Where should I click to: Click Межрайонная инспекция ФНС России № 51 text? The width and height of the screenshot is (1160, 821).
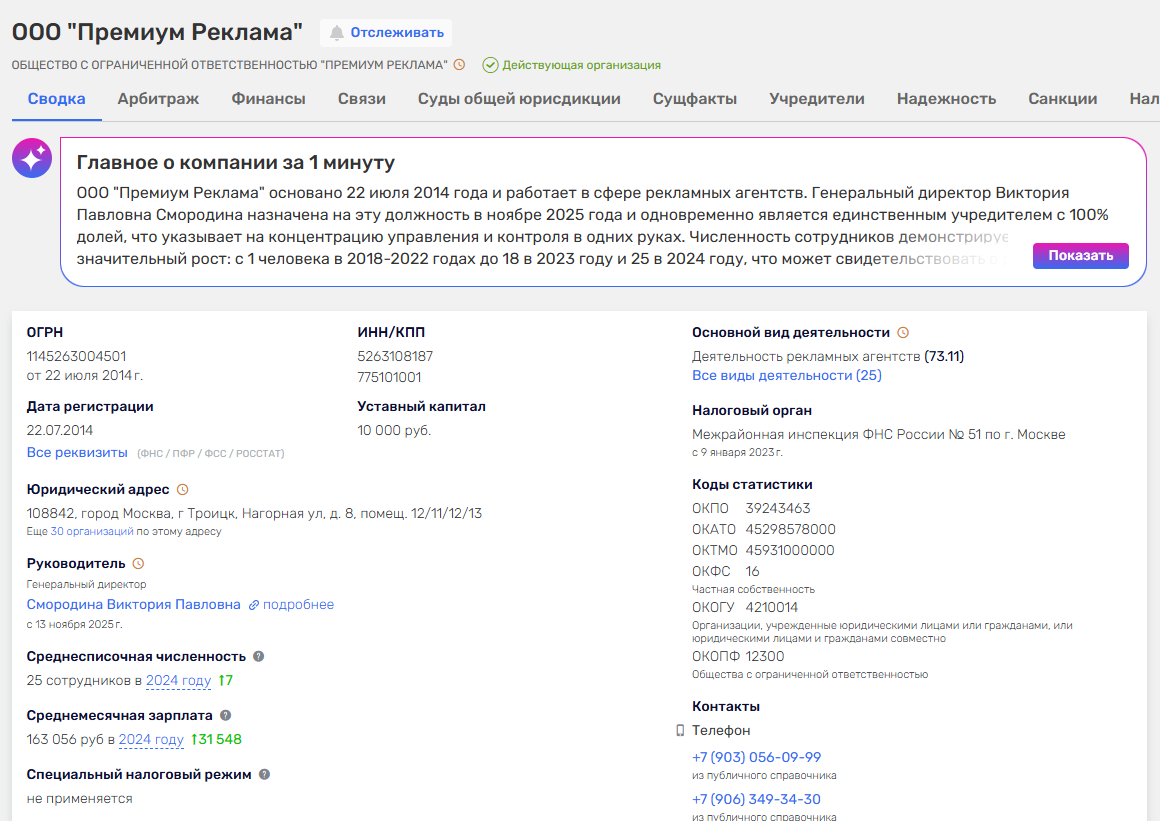click(x=878, y=435)
